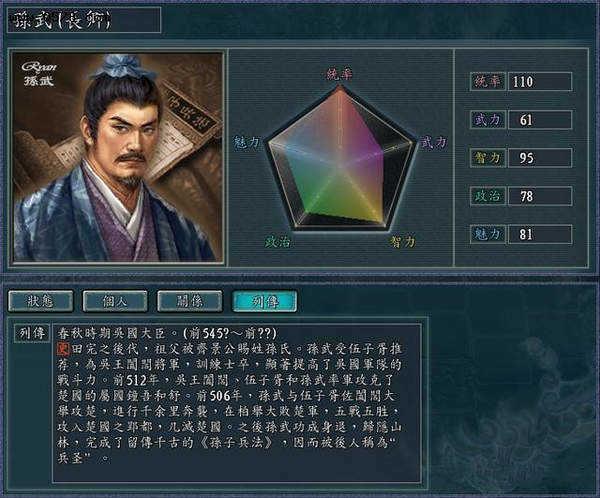Image resolution: width=600 pixels, height=498 pixels.
Task: Click the 政治 label below the pentagon chart
Action: 277,242
